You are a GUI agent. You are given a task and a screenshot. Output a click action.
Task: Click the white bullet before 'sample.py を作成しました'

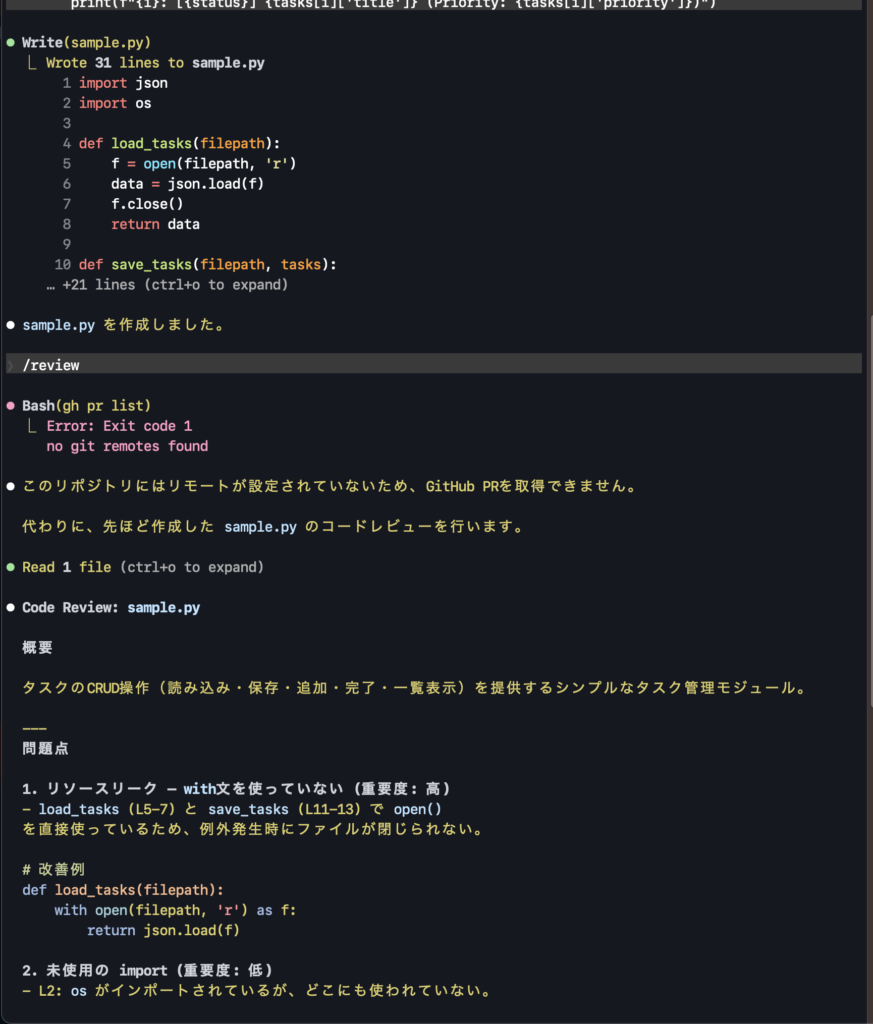point(10,325)
